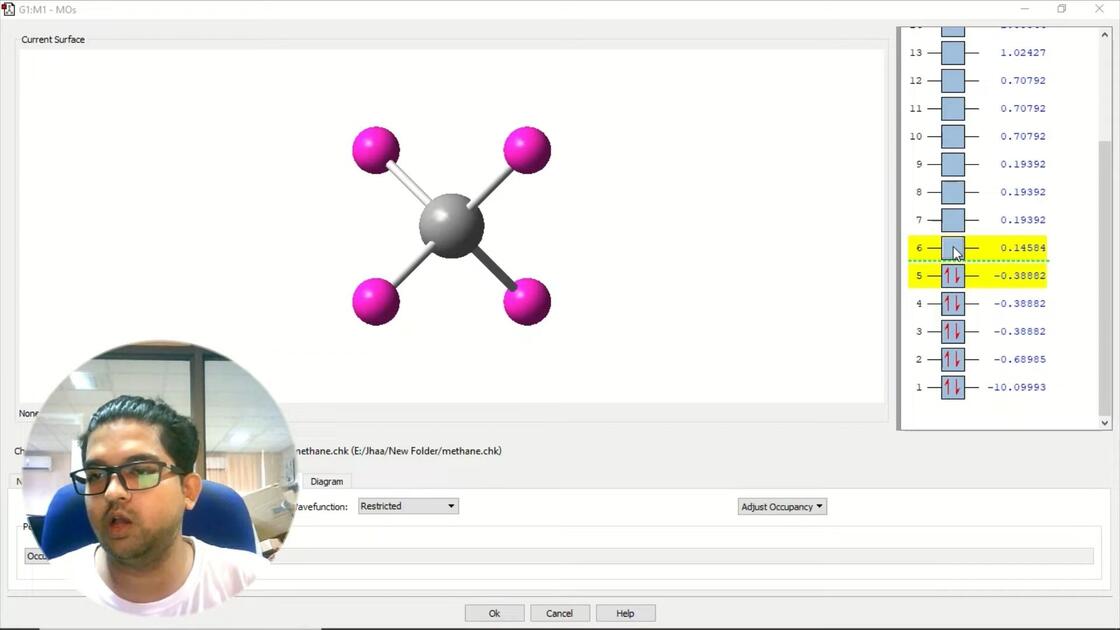Select LUMO orbital 6 square
This screenshot has height=630, width=1120.
coord(953,248)
